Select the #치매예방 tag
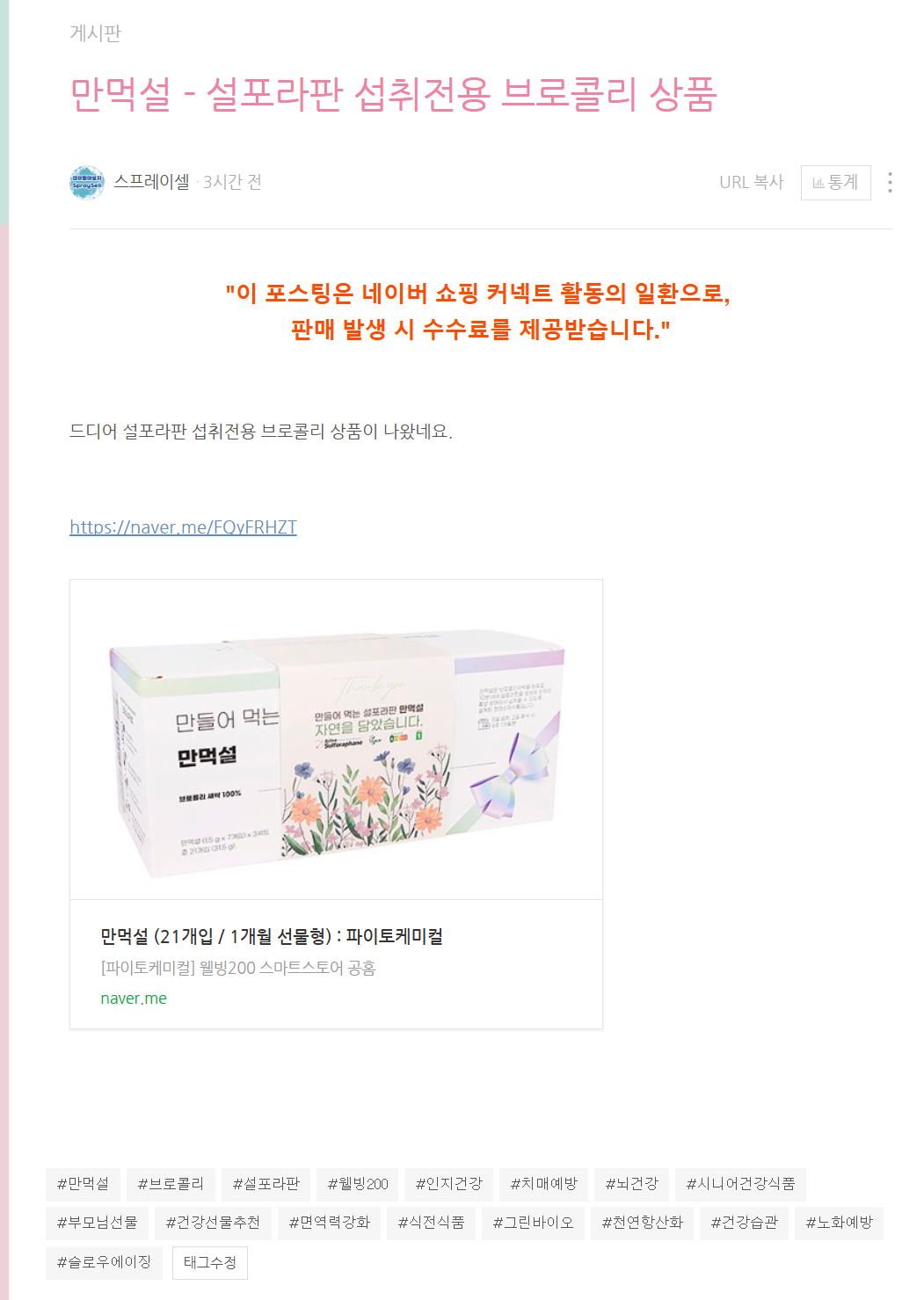The image size is (924, 1300). (x=543, y=1184)
